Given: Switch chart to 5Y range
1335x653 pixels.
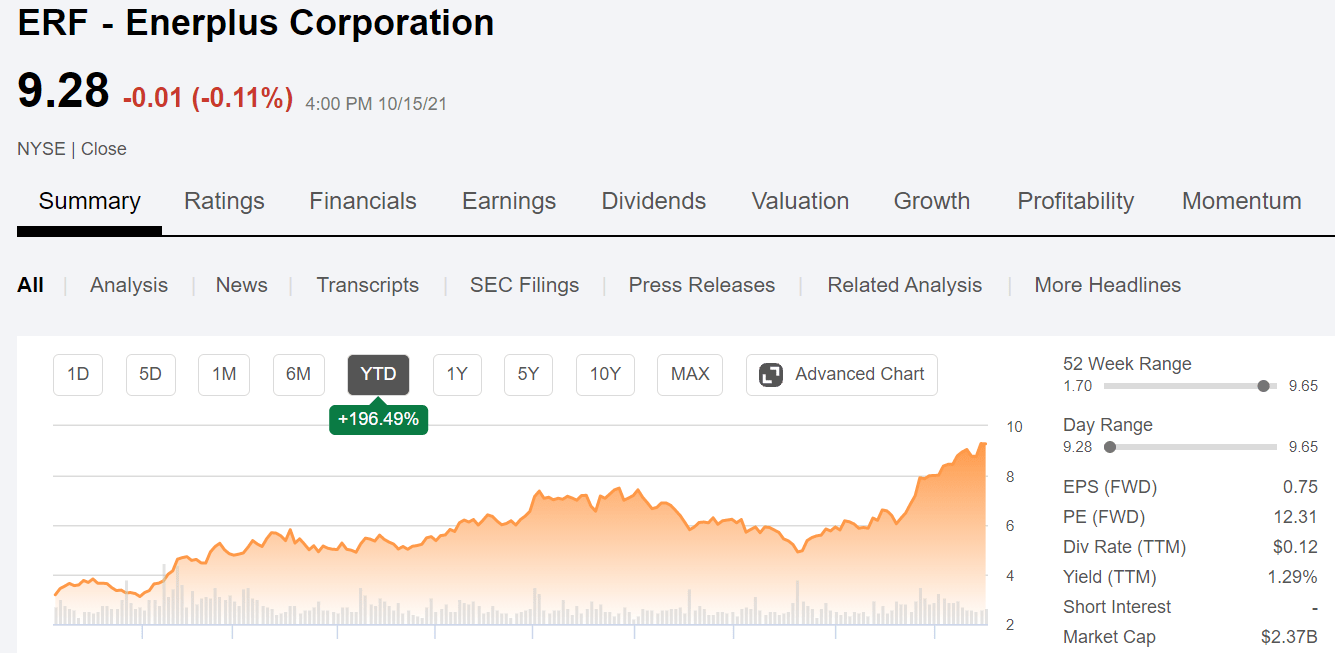Looking at the screenshot, I should 528,374.
